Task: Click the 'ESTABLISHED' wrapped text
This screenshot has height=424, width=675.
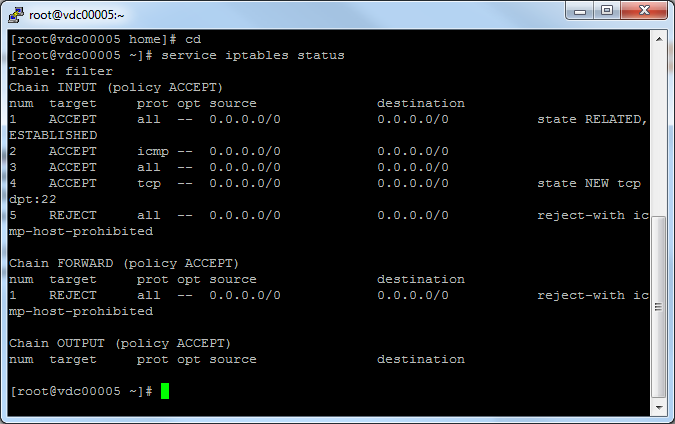Action: tap(53, 136)
